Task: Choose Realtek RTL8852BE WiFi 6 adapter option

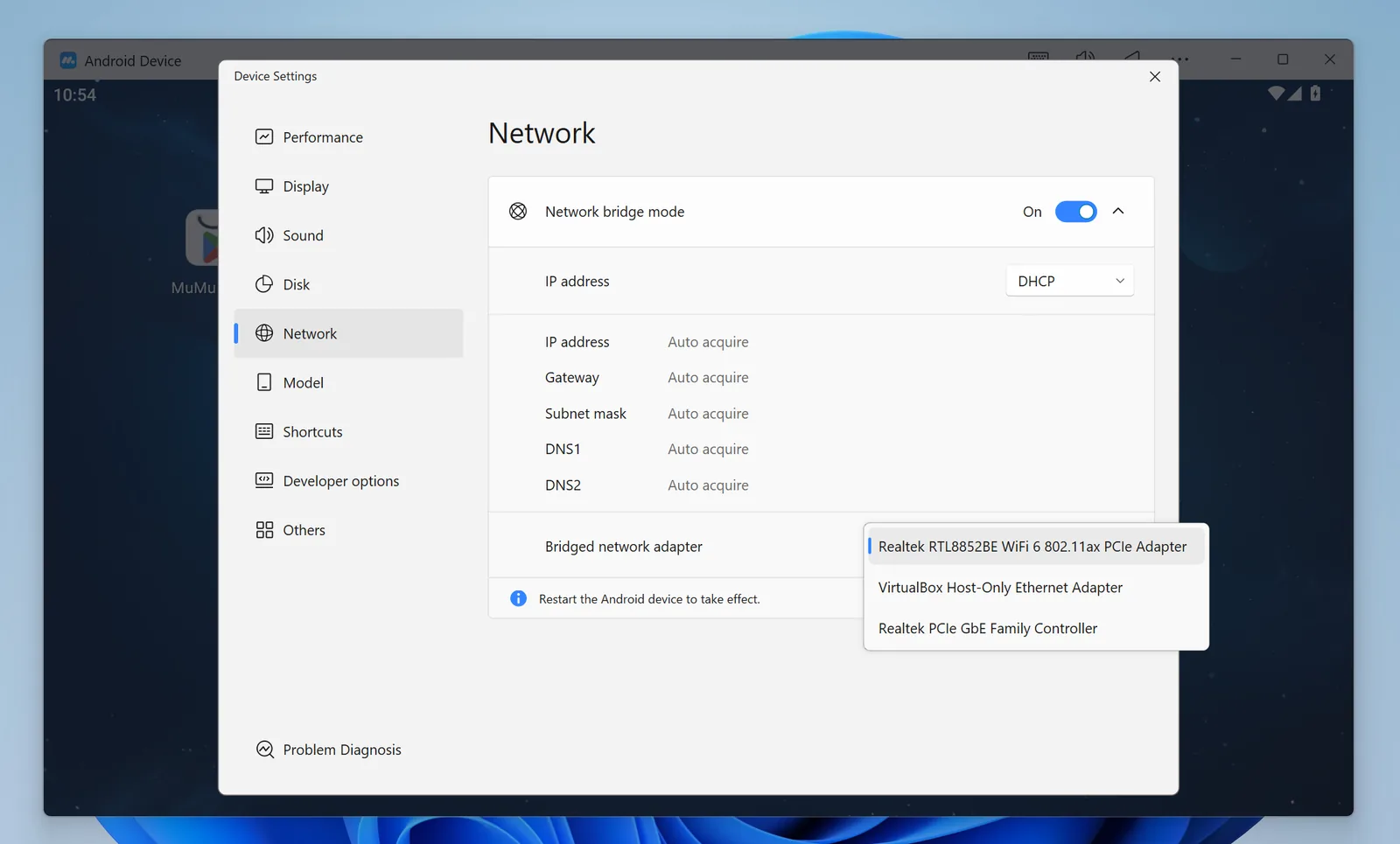Action: (1036, 547)
